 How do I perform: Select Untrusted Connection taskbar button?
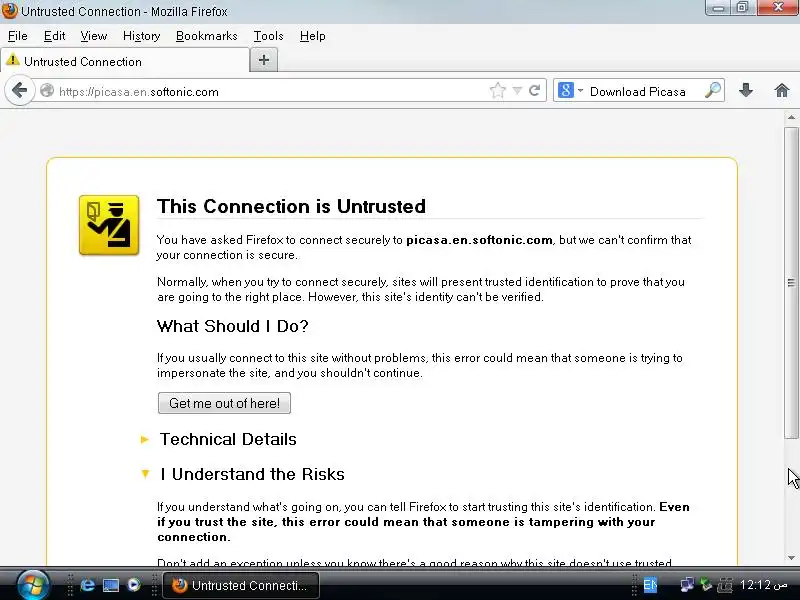coord(241,585)
